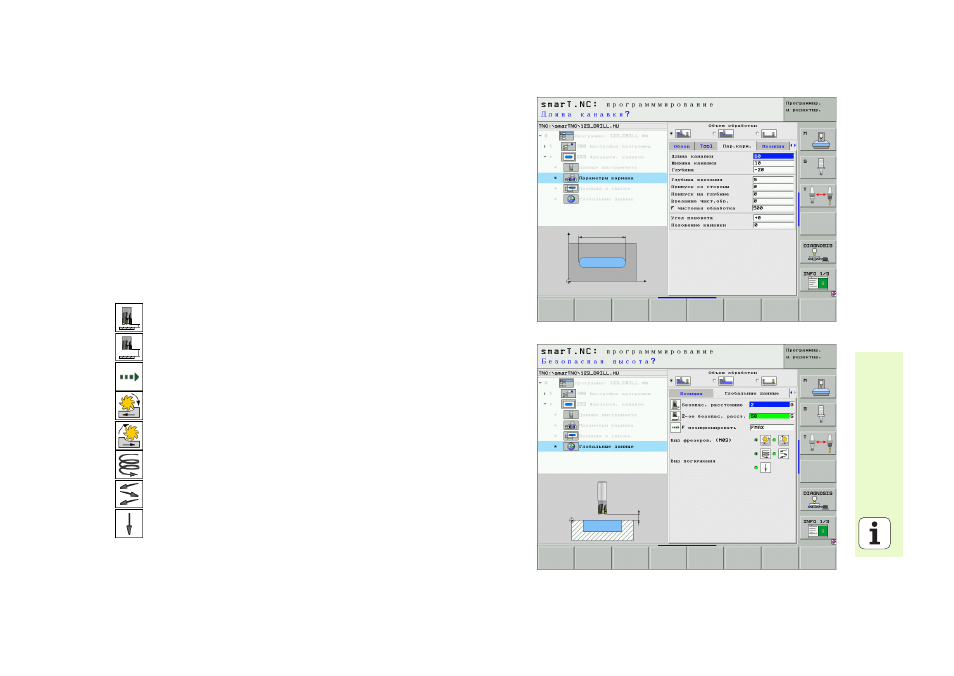Screen dimensions: 954x676
Task: Click the 2nd safety distance icon in lower form
Action: (675, 416)
